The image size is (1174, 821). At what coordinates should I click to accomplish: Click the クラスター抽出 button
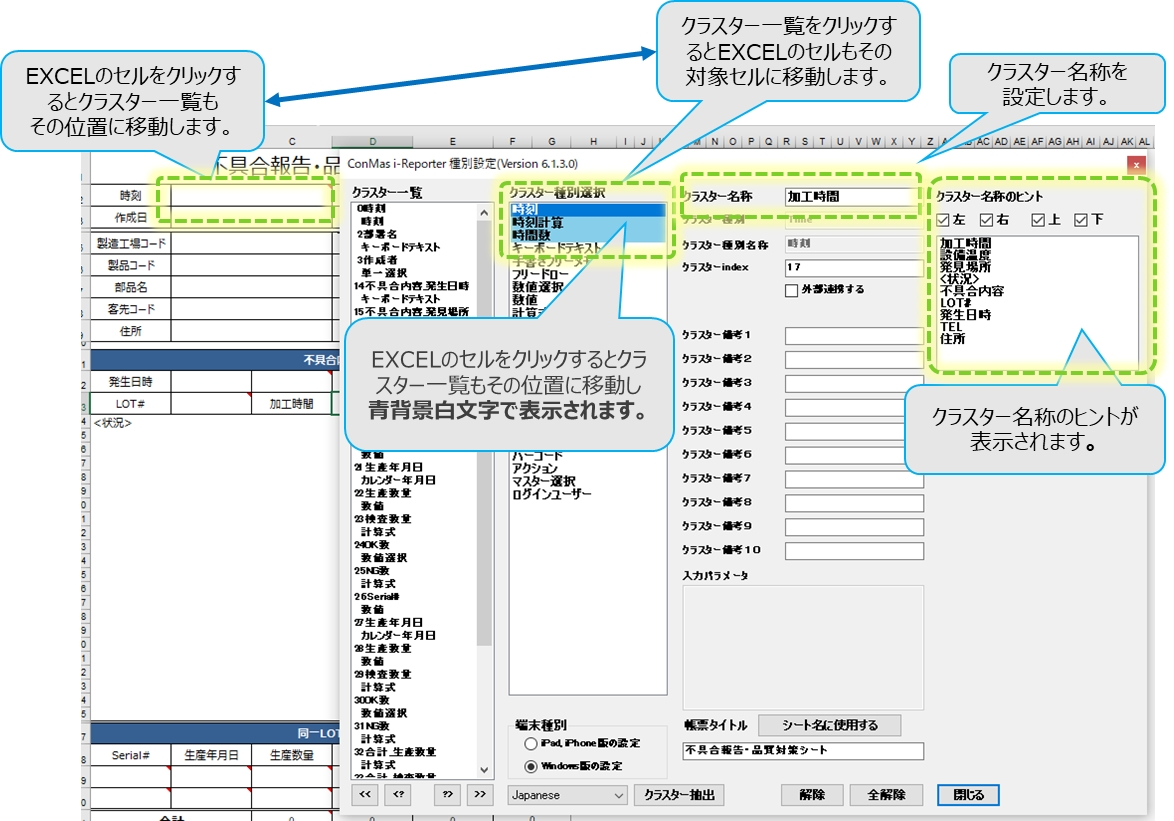678,795
